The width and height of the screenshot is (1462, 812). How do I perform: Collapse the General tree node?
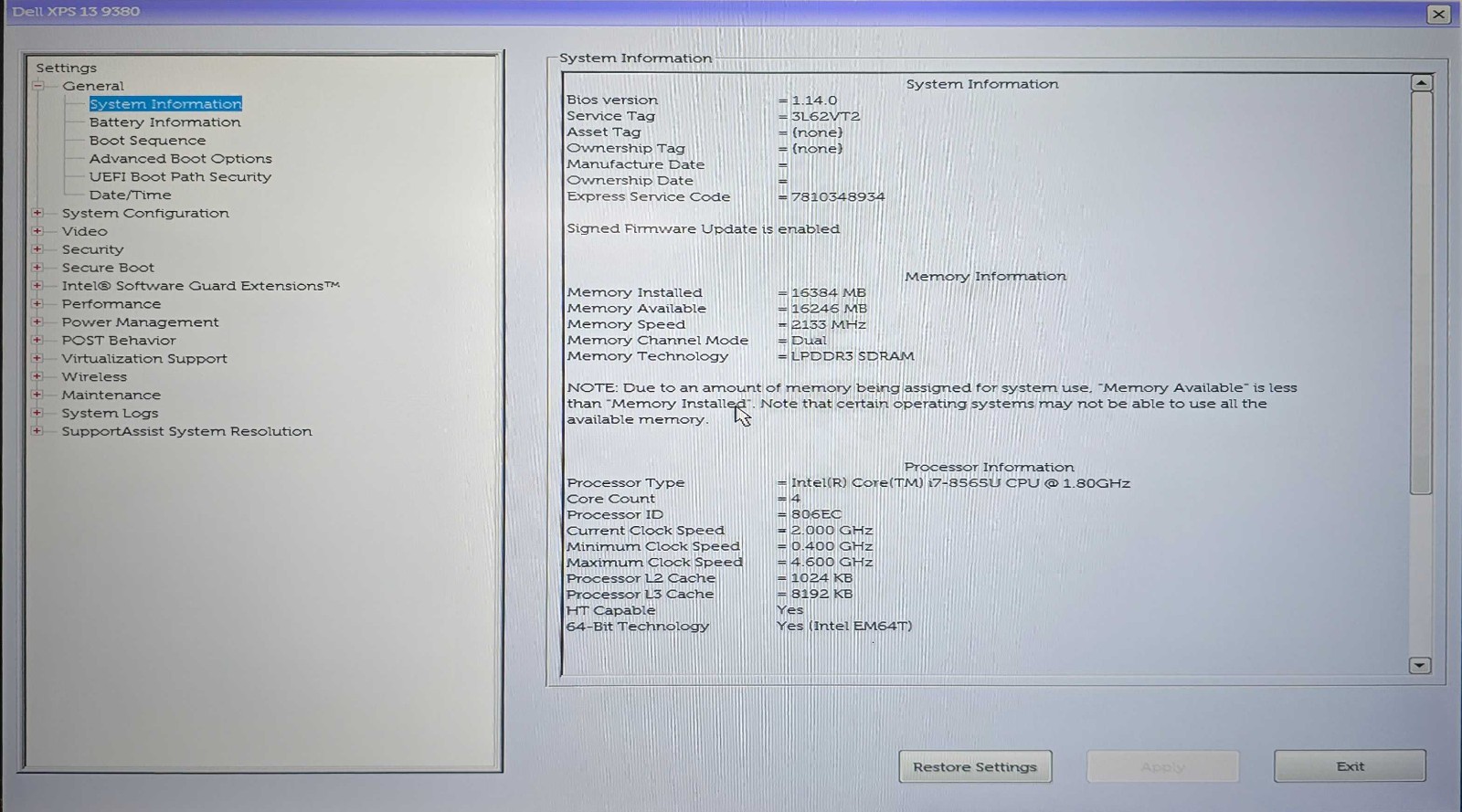(38, 86)
